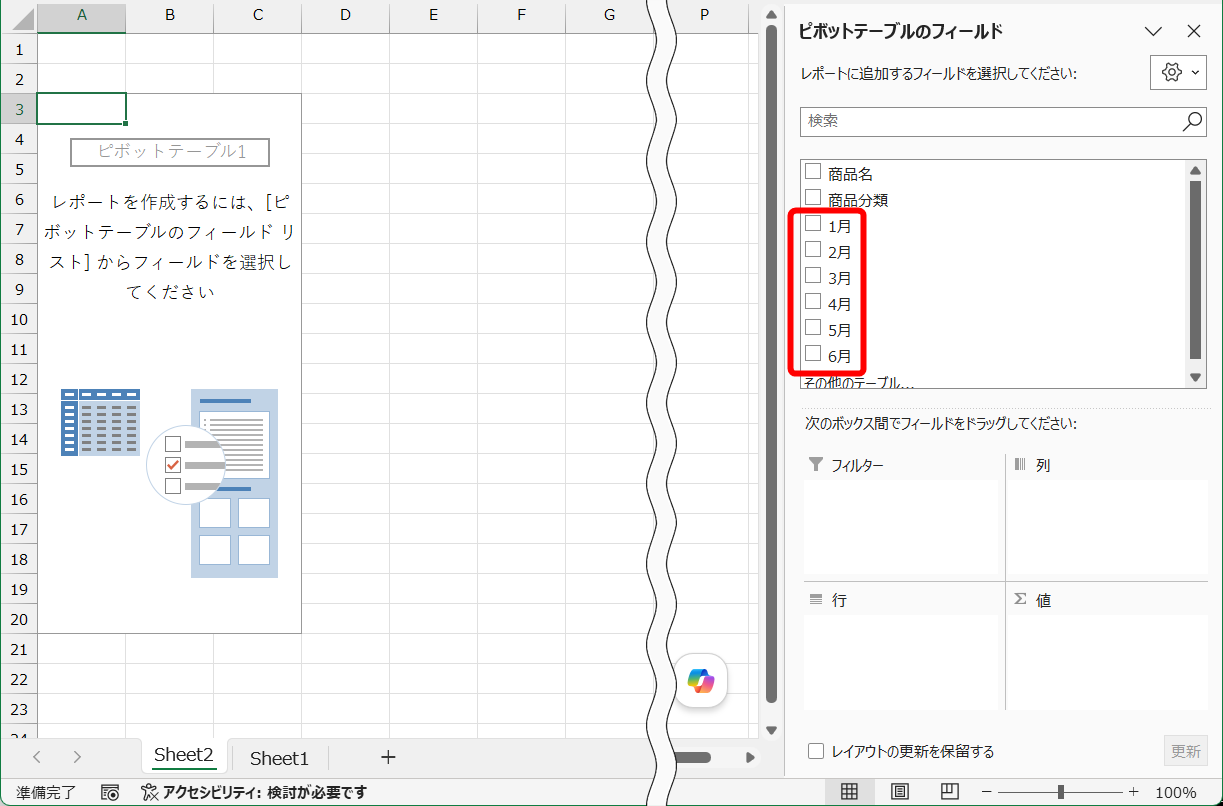Select column P header
Screen dimensions: 1223x806
tap(705, 15)
